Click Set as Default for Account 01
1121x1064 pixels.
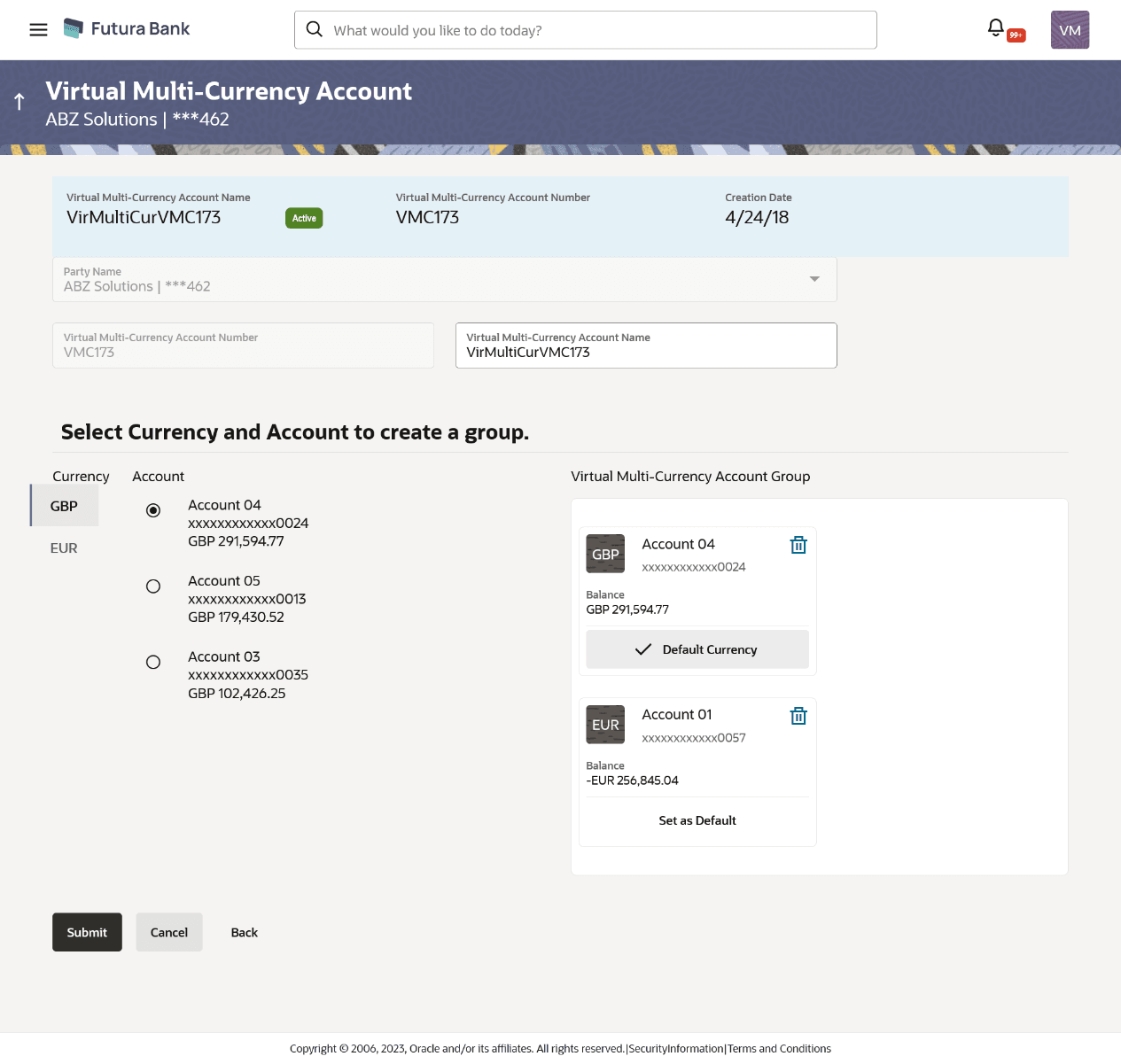pos(697,820)
